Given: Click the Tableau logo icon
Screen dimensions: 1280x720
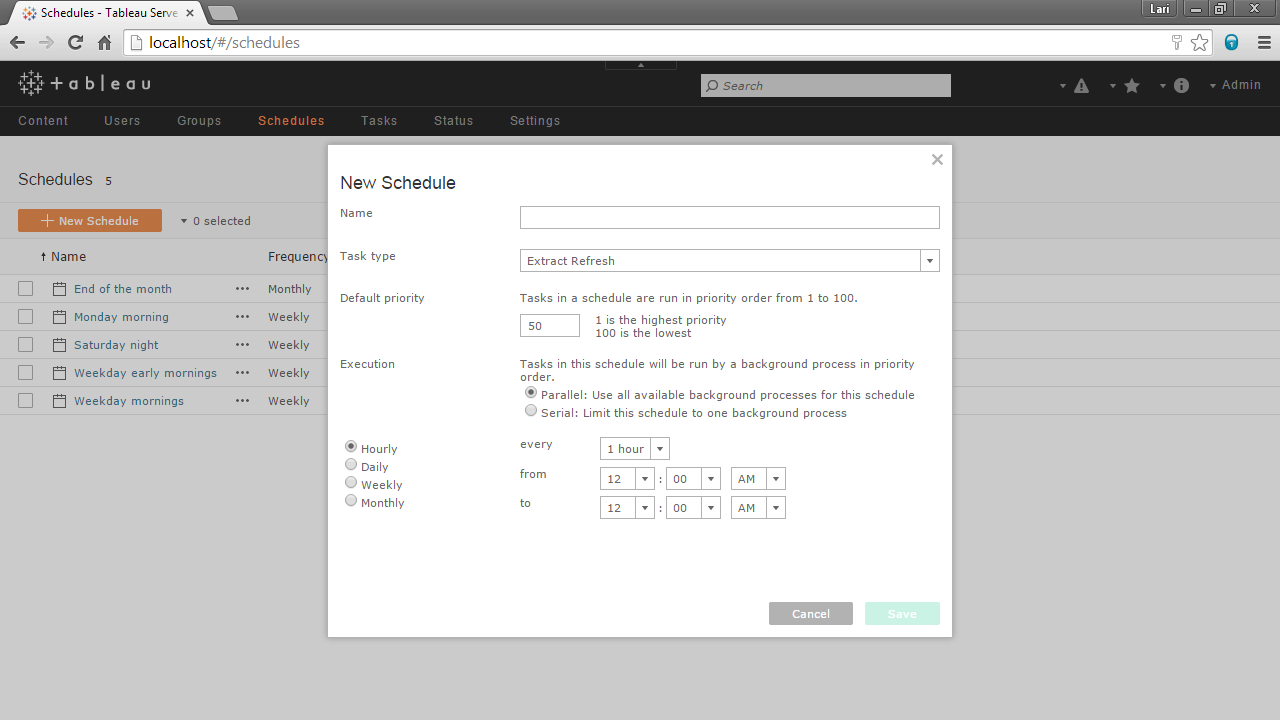Looking at the screenshot, I should coord(31,84).
